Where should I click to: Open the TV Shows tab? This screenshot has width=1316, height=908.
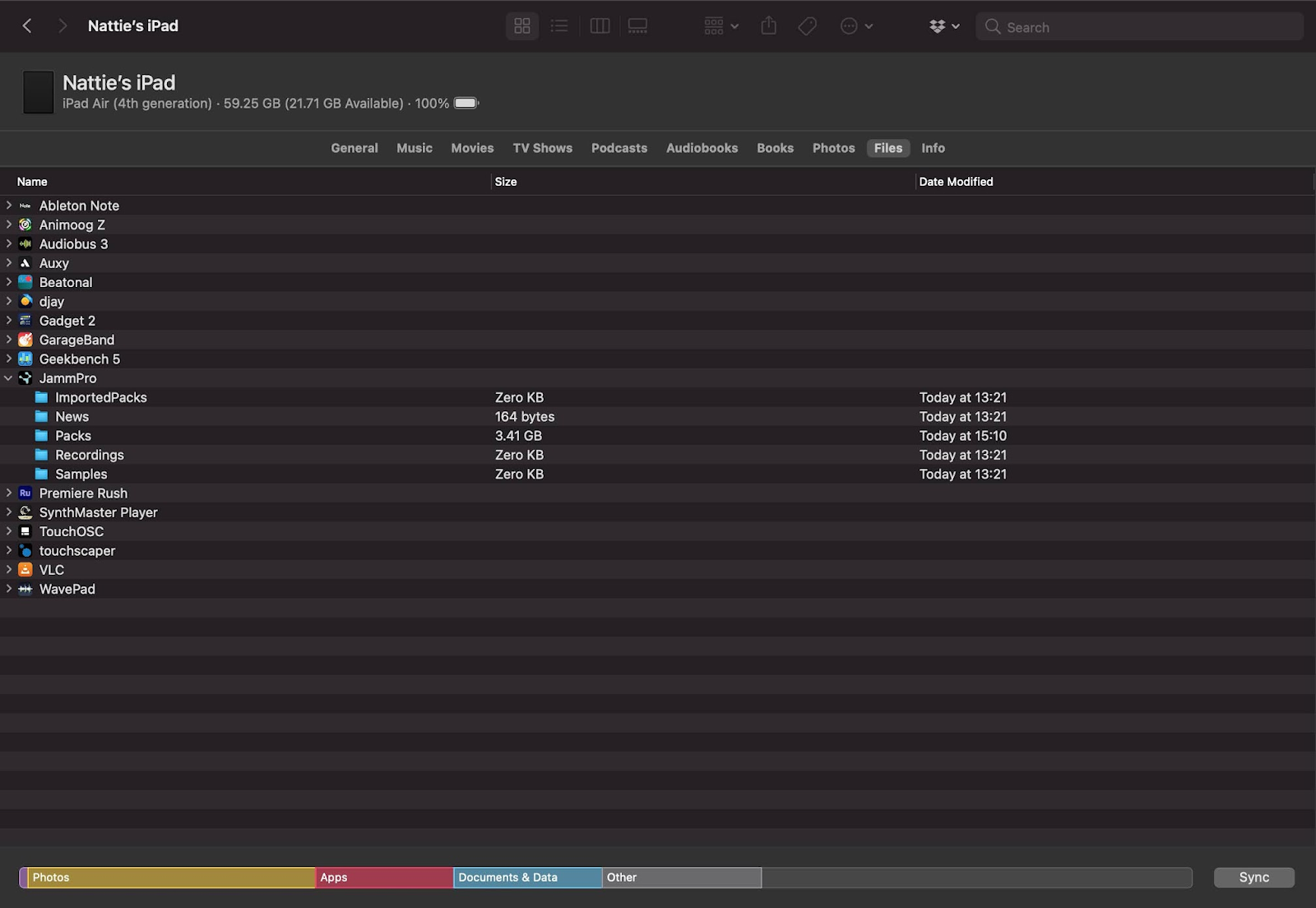click(543, 148)
